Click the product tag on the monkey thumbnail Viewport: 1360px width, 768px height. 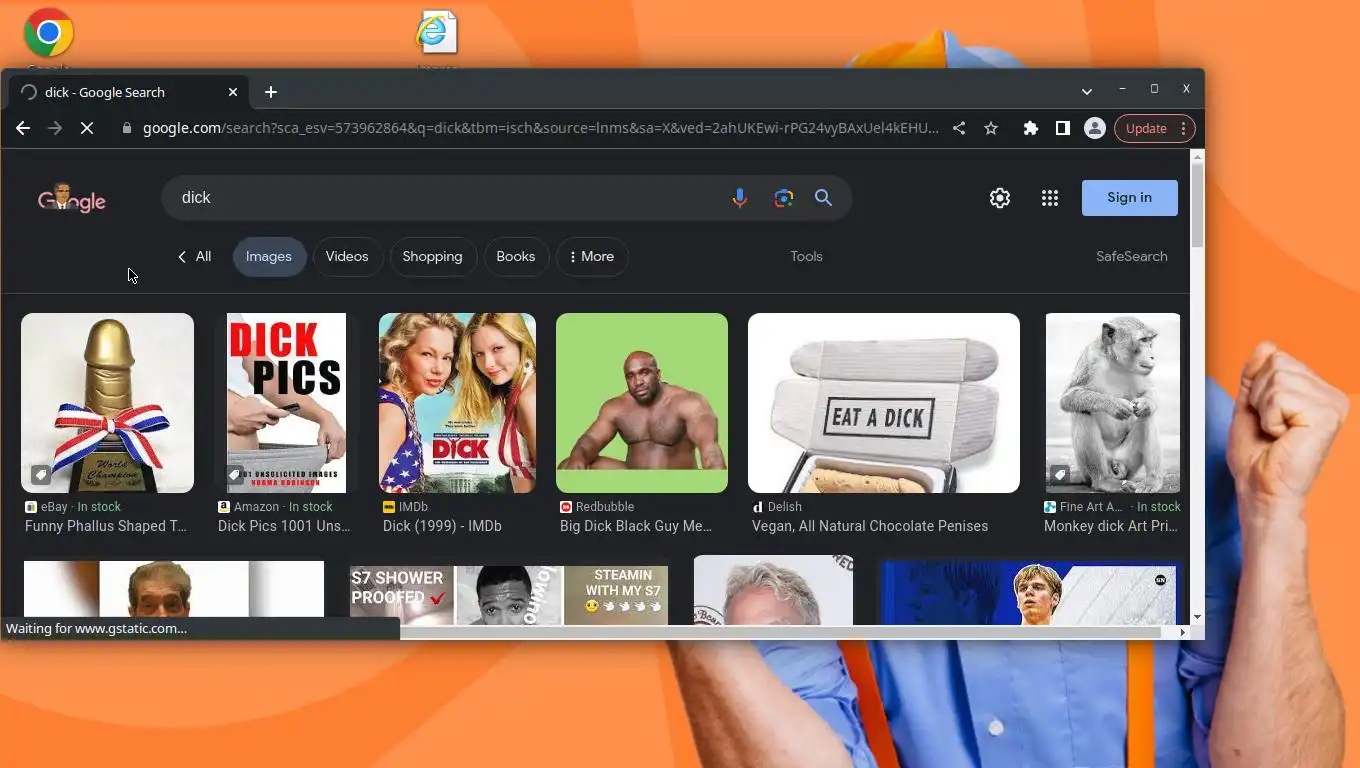click(1060, 475)
